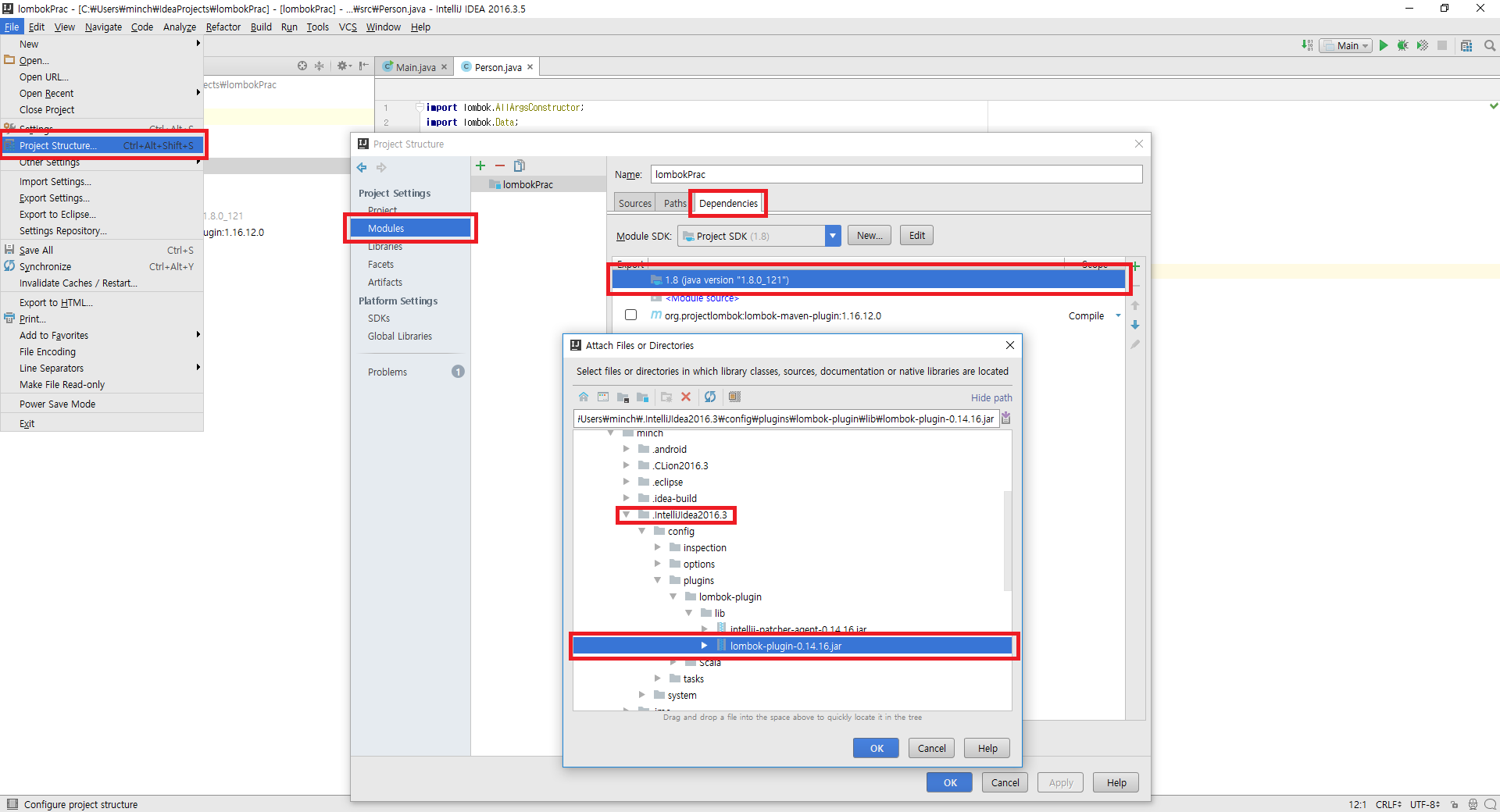Hide the project tool window icon
1500x812 pixels.
pyautogui.click(x=363, y=66)
